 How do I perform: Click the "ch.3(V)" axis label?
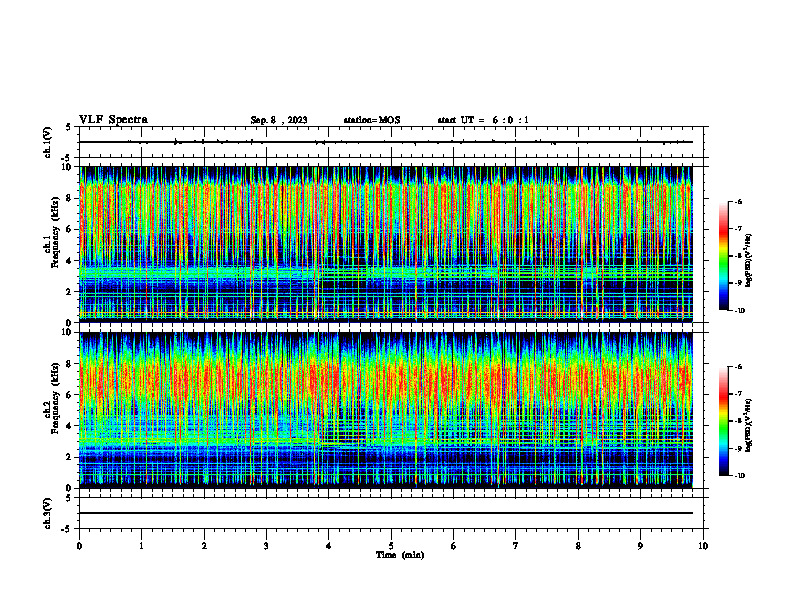click(48, 514)
